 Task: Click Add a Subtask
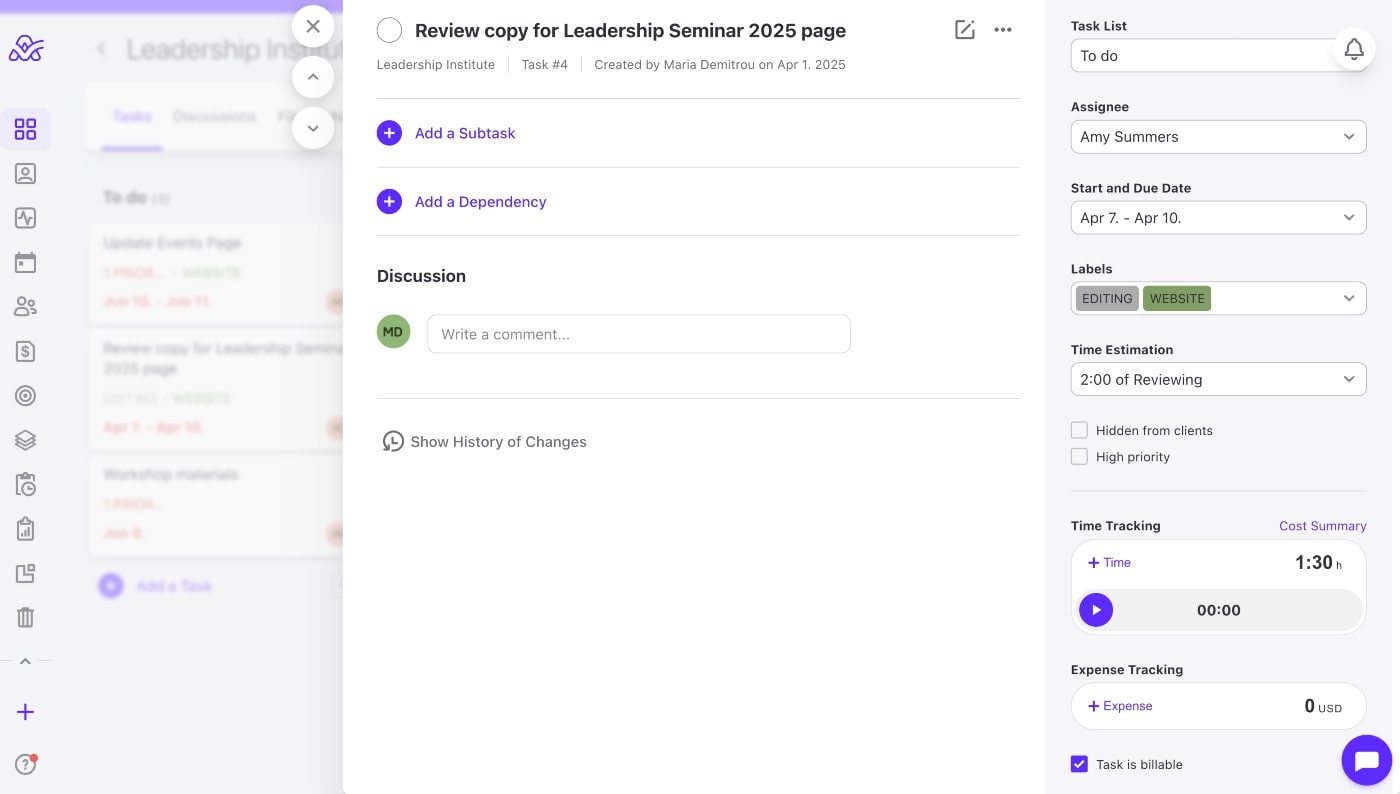click(x=464, y=133)
